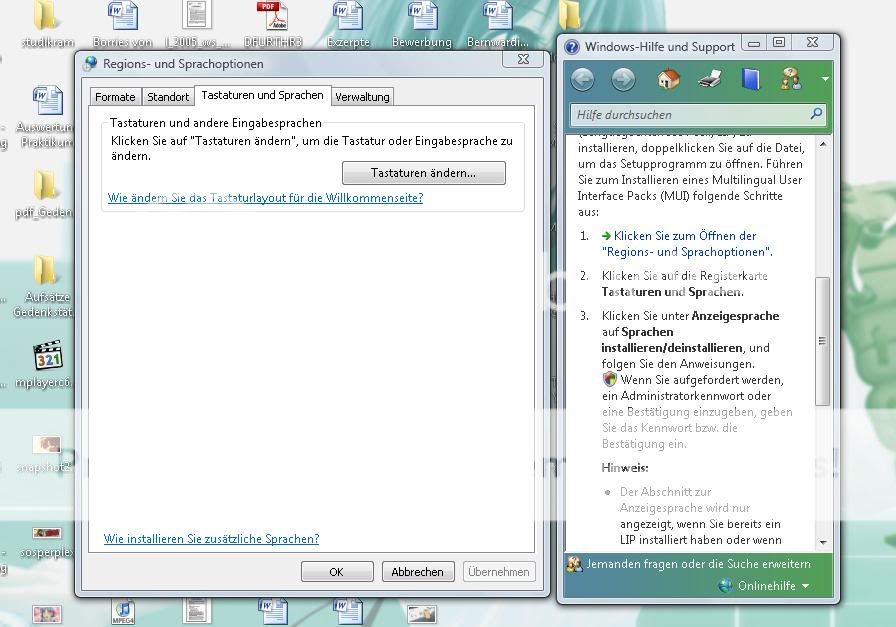896x627 pixels.
Task: Maximize the Windows-Hilfe und Support window
Action: [778, 43]
